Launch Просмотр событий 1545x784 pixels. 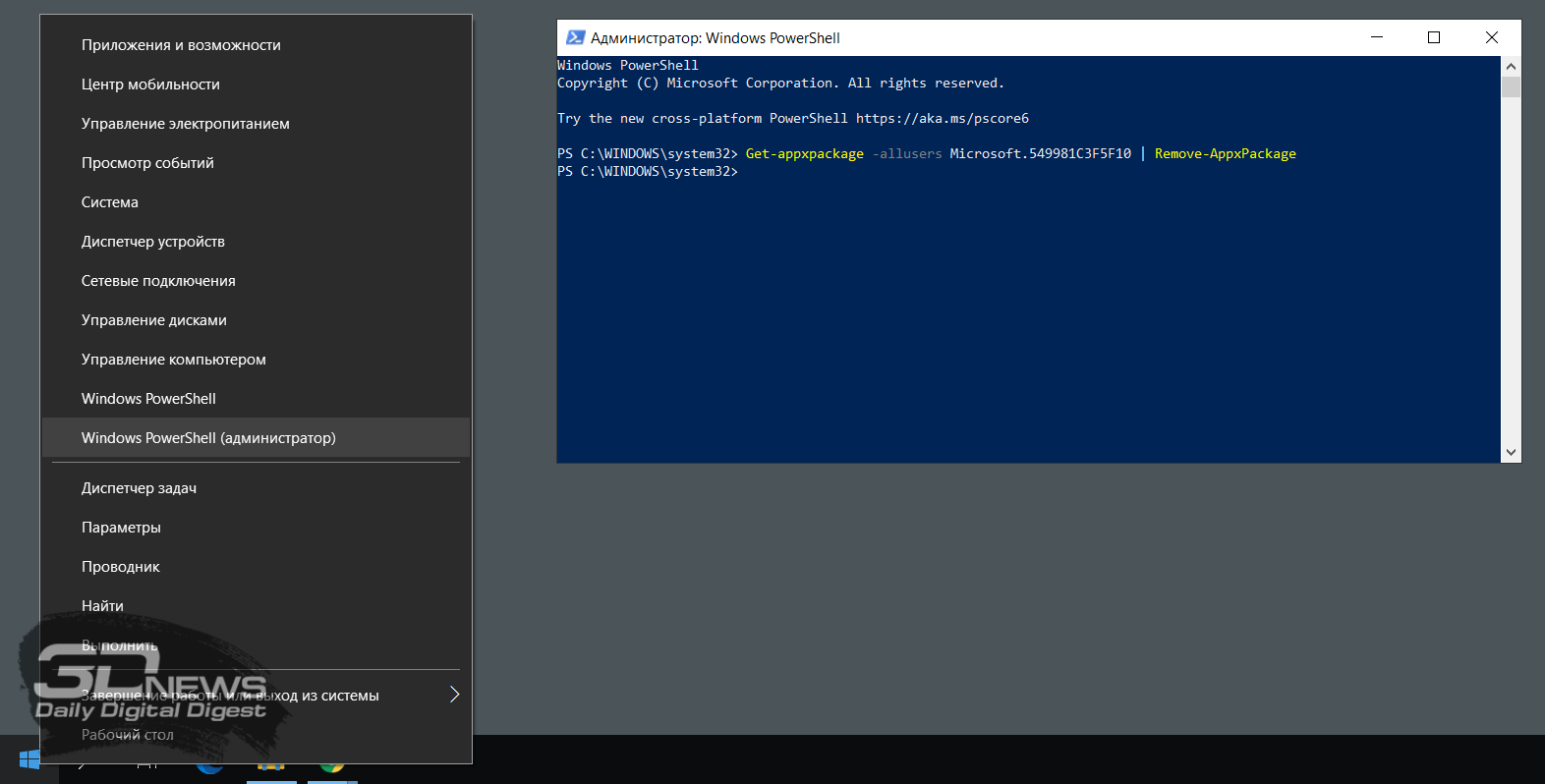(x=256, y=163)
